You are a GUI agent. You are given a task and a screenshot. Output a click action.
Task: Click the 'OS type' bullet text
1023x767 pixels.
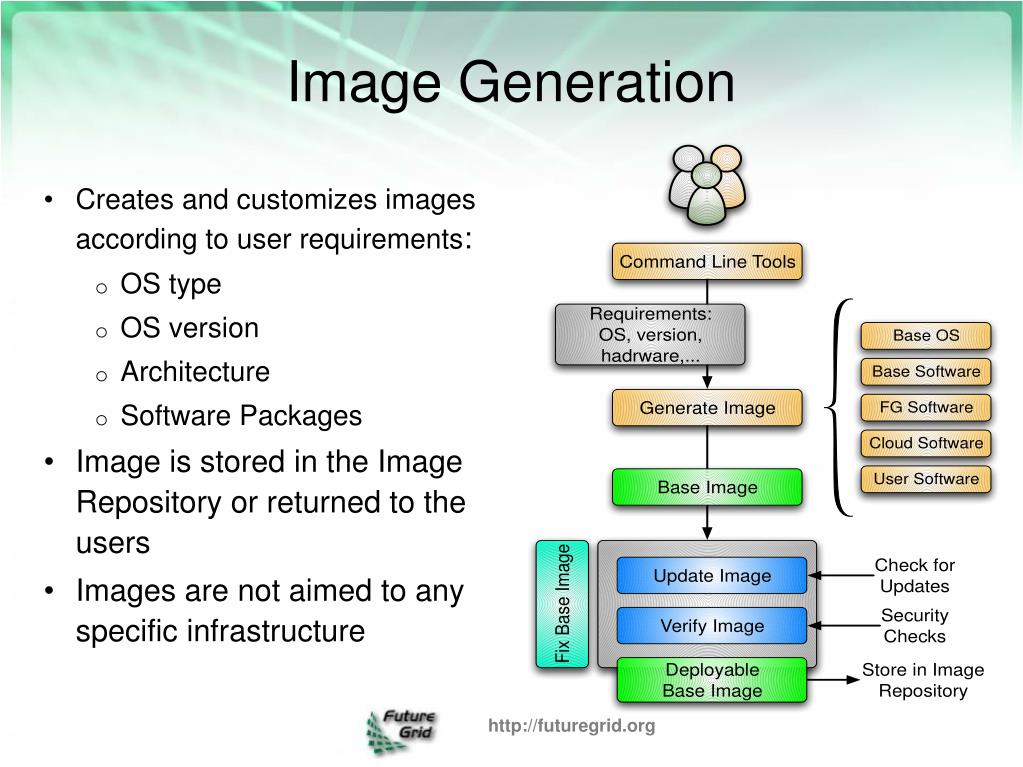click(x=171, y=284)
